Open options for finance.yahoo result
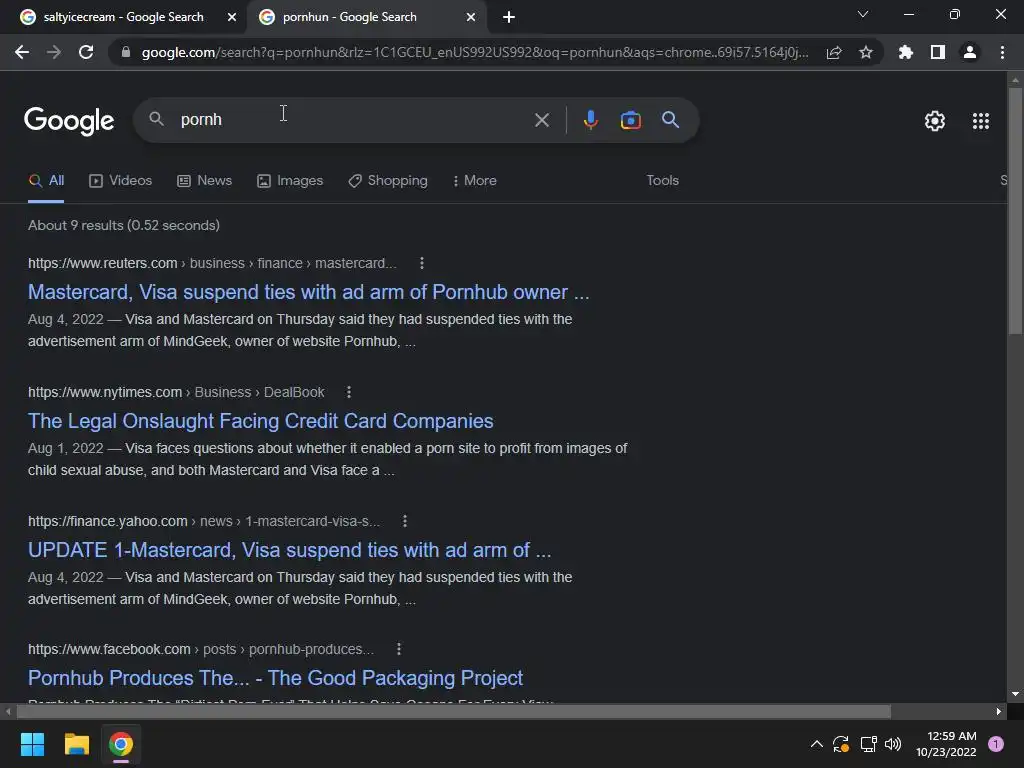This screenshot has height=768, width=1024. tap(405, 521)
